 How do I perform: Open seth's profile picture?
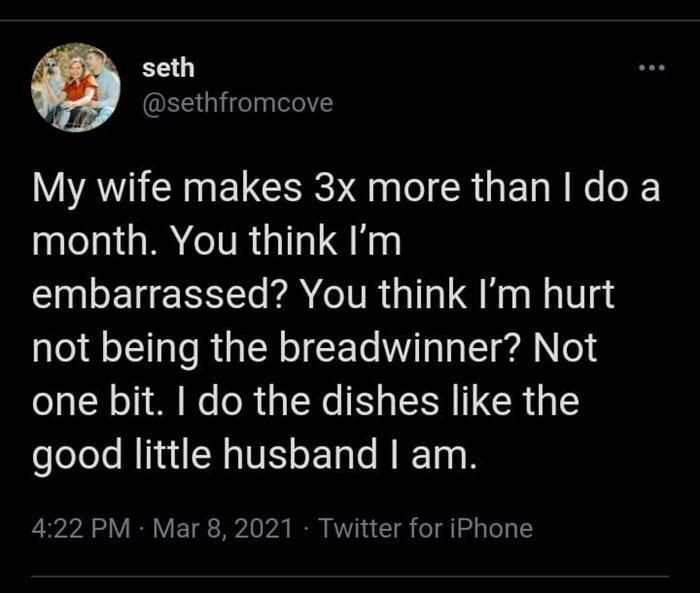click(77, 86)
